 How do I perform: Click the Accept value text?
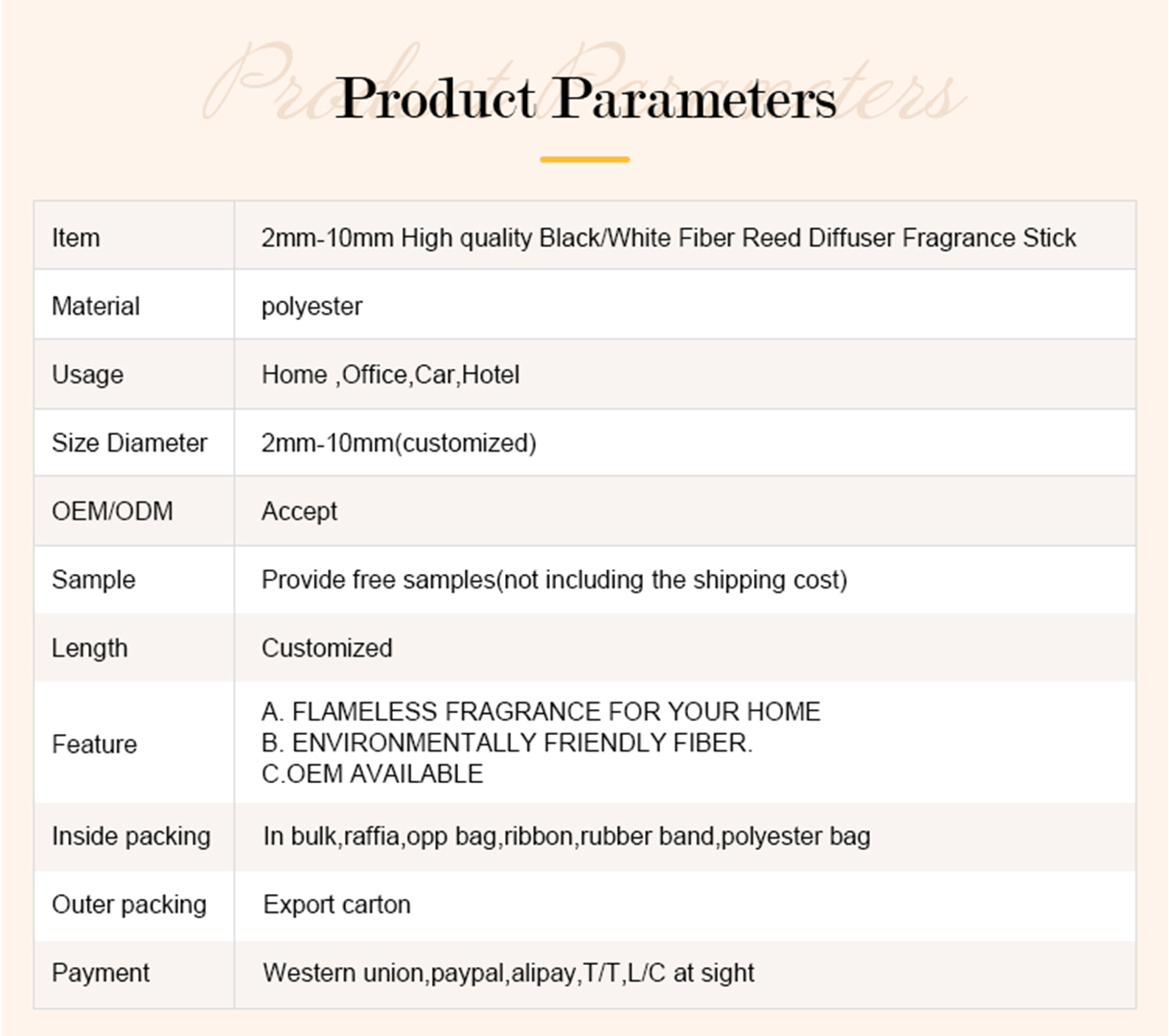click(299, 512)
